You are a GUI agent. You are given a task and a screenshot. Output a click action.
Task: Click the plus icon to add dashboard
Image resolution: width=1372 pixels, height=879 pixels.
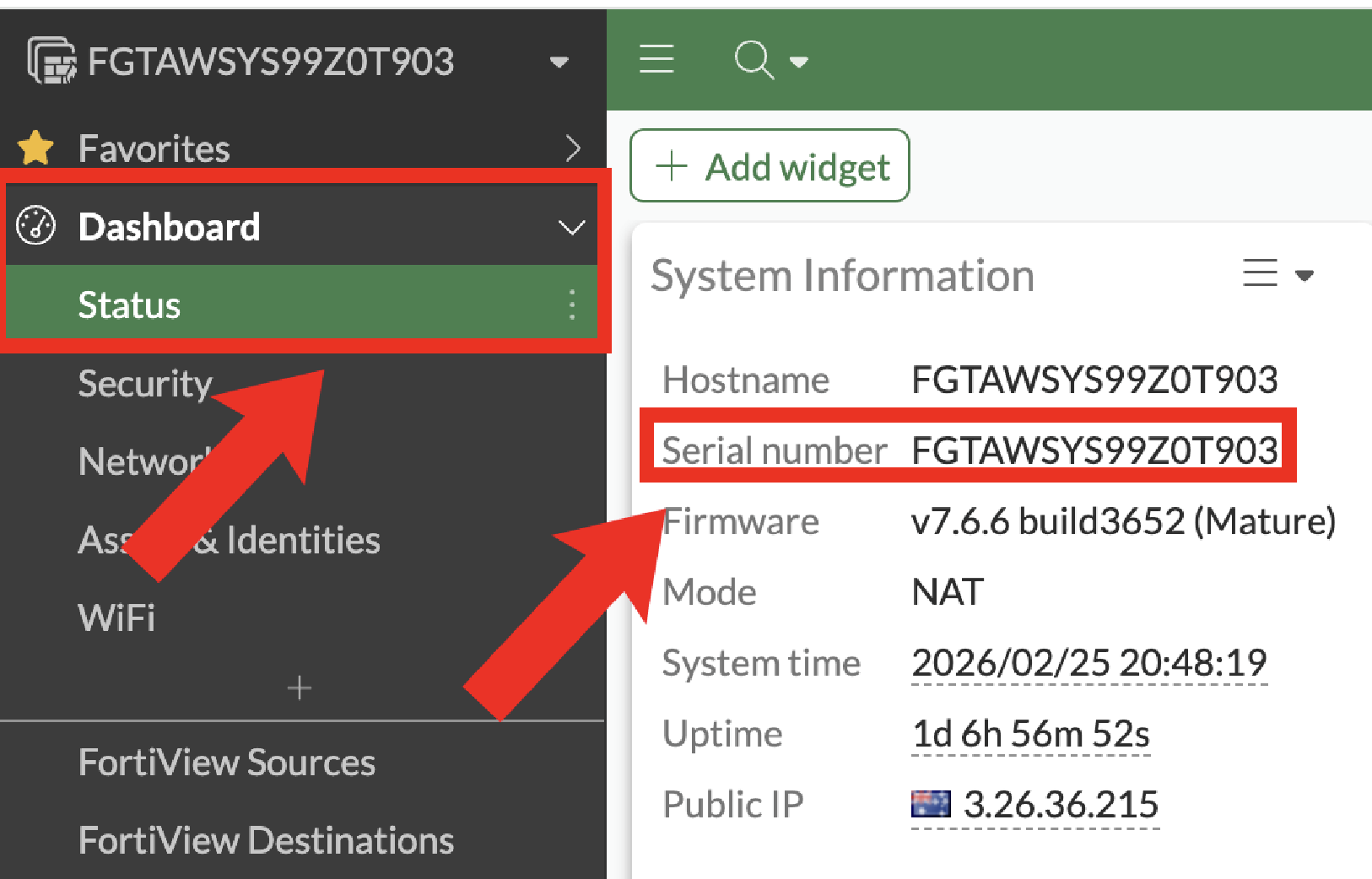coord(299,688)
